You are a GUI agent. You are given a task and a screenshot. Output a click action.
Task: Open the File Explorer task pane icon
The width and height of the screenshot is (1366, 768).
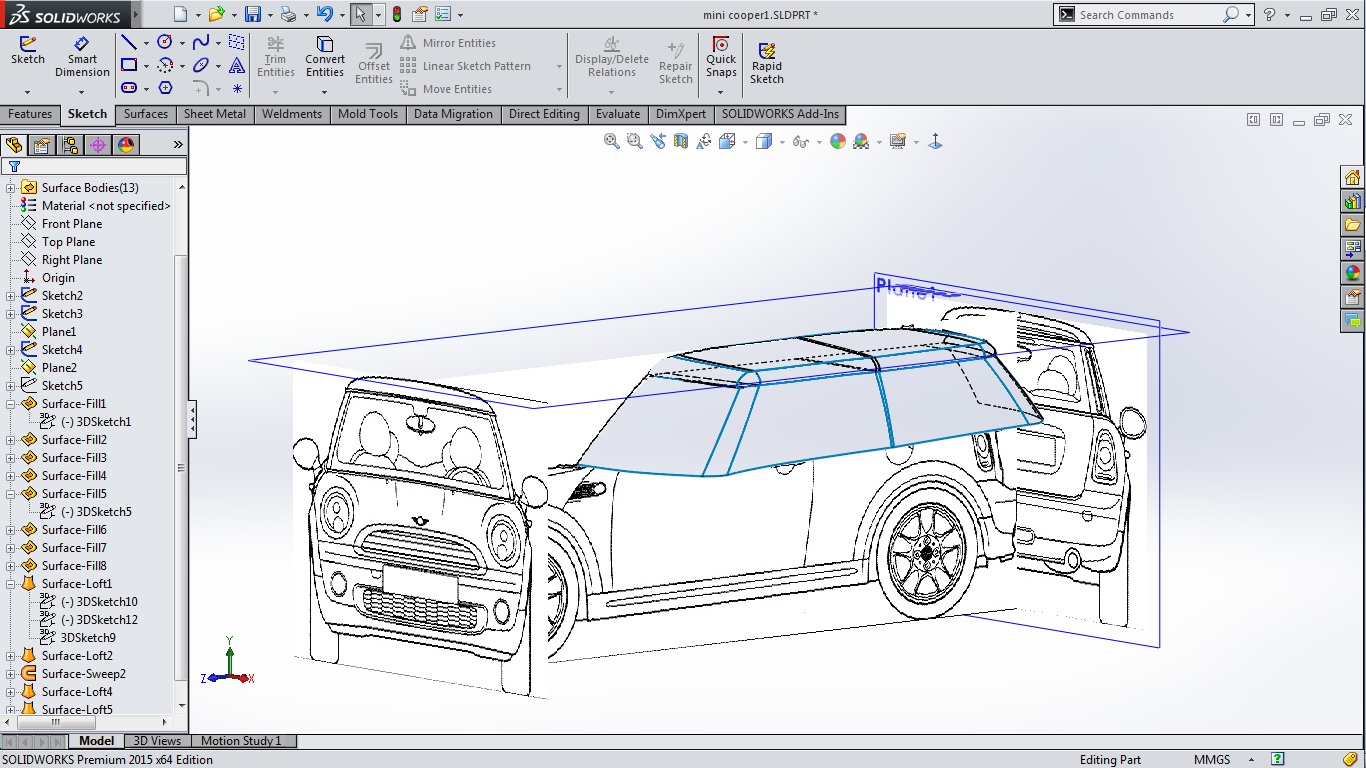(1352, 225)
